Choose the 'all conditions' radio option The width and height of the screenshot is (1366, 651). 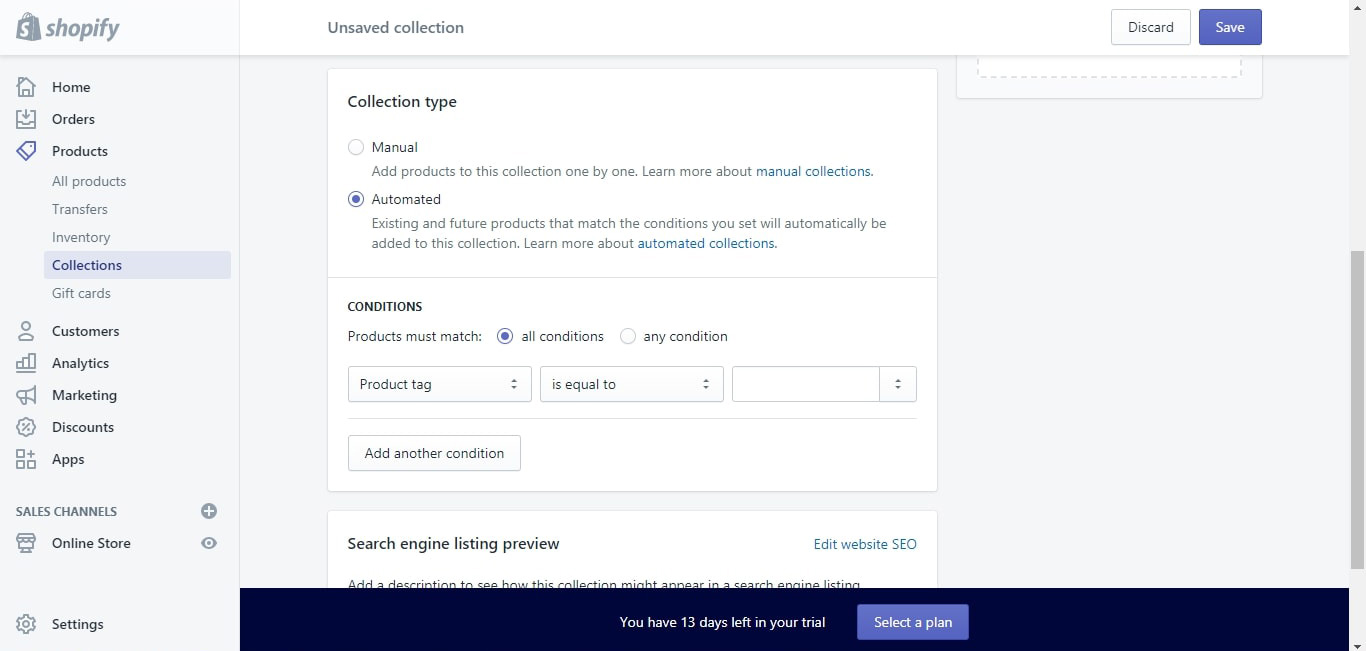pos(505,336)
